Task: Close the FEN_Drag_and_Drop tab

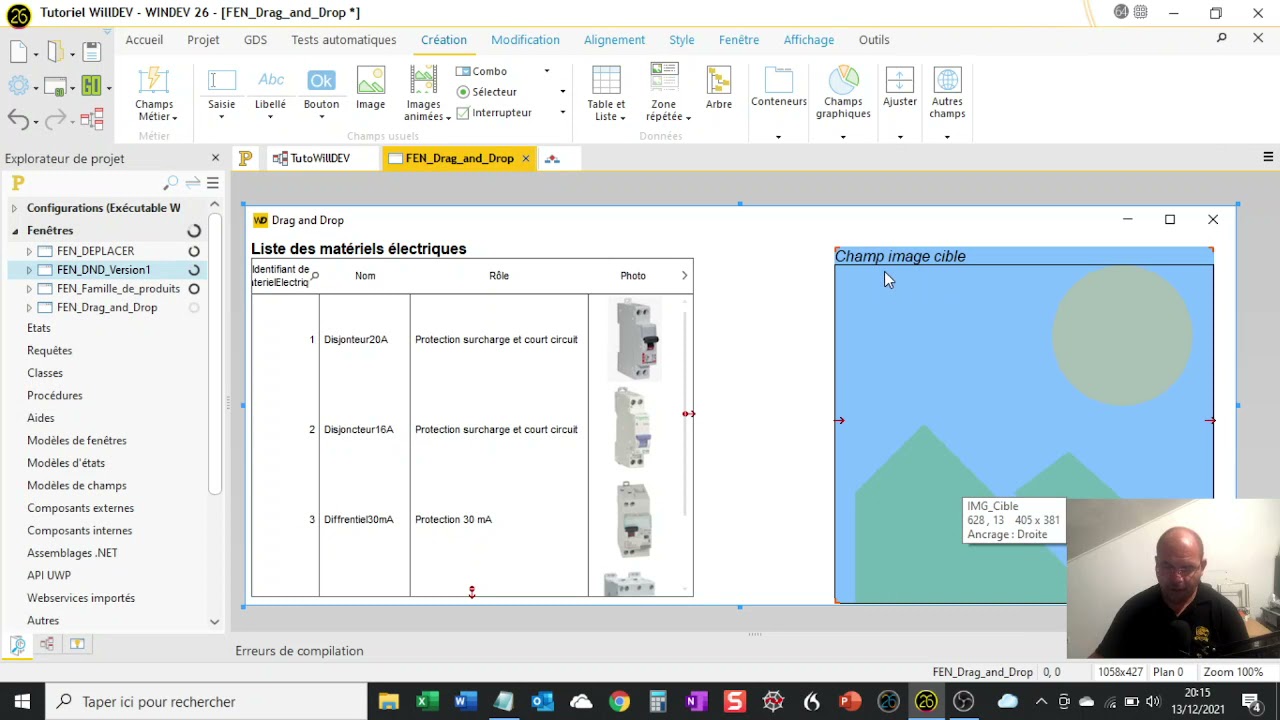Action: coord(525,158)
